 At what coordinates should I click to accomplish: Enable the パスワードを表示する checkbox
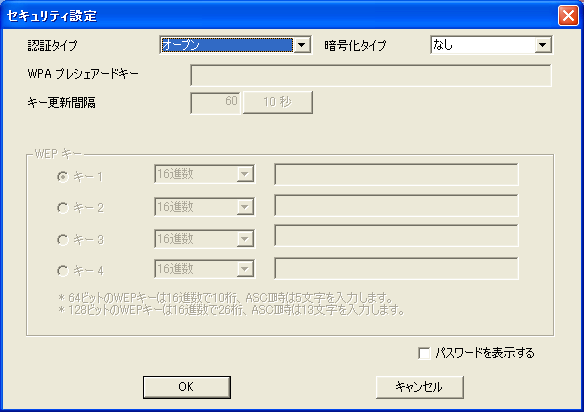[x=424, y=353]
